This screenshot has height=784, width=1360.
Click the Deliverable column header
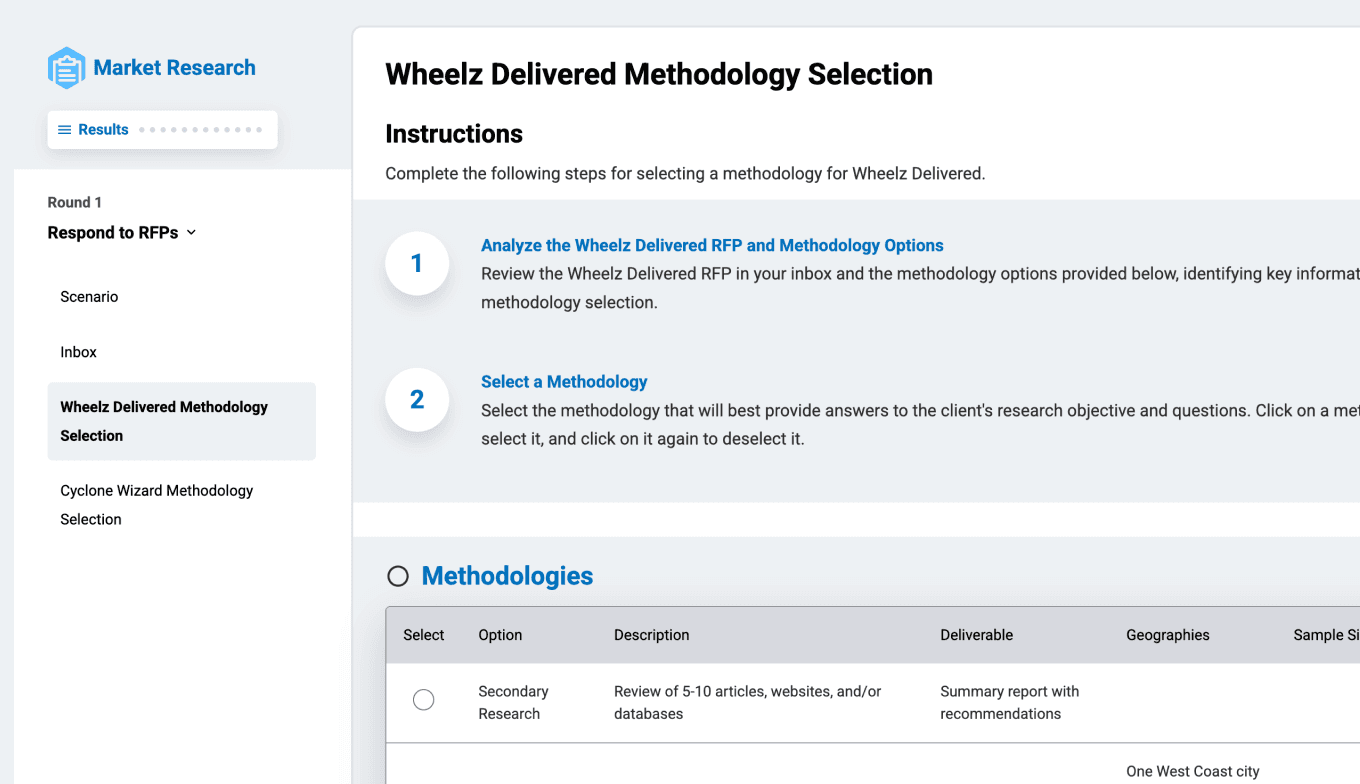click(976, 635)
